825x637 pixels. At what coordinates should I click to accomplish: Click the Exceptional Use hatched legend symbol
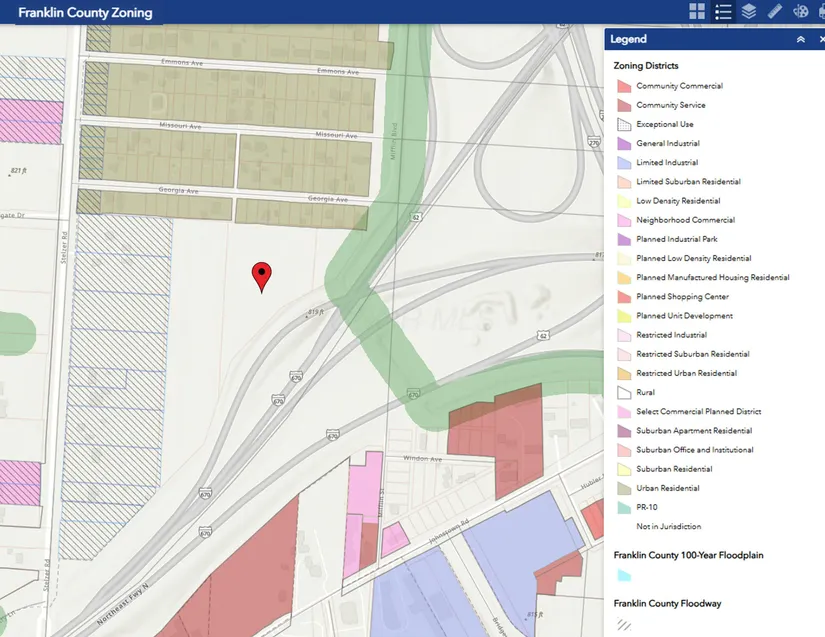624,125
